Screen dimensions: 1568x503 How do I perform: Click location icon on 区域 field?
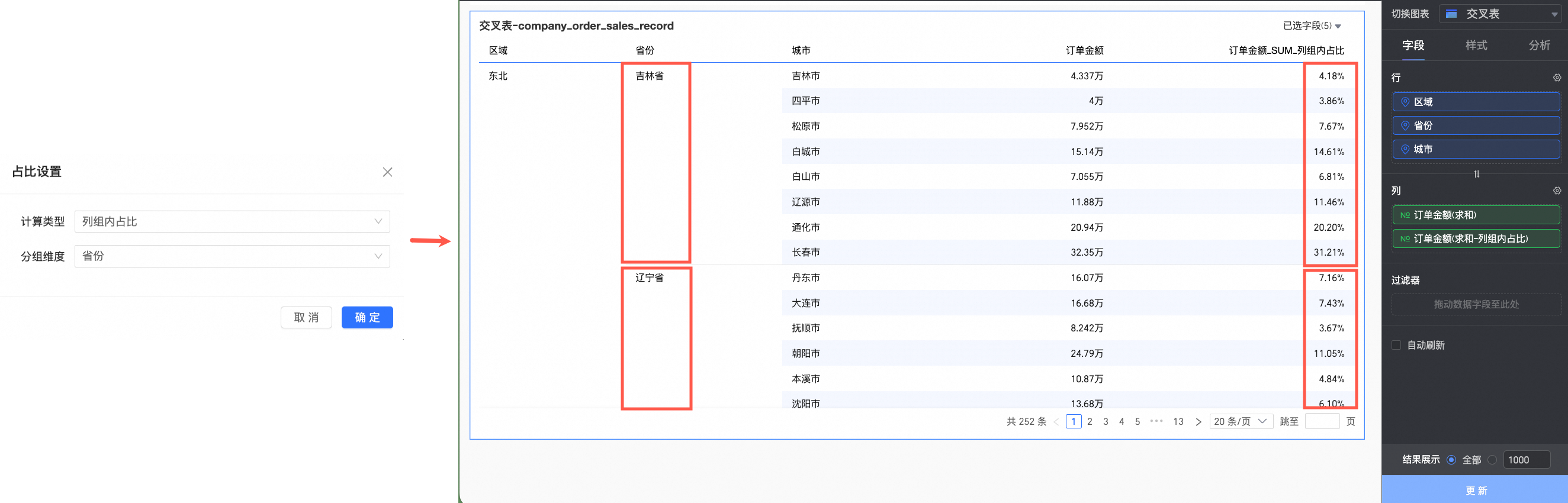tap(1405, 102)
